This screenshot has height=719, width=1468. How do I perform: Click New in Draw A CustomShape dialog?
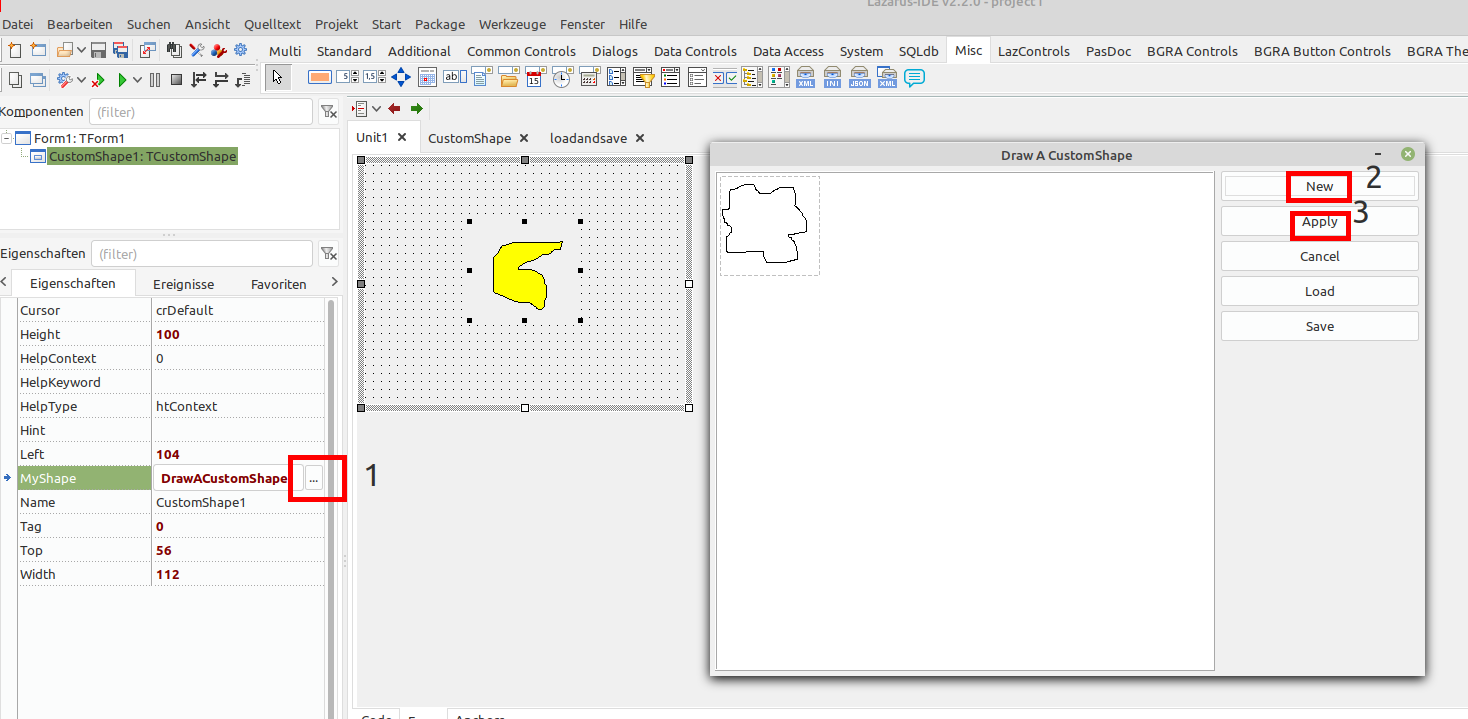coord(1319,186)
